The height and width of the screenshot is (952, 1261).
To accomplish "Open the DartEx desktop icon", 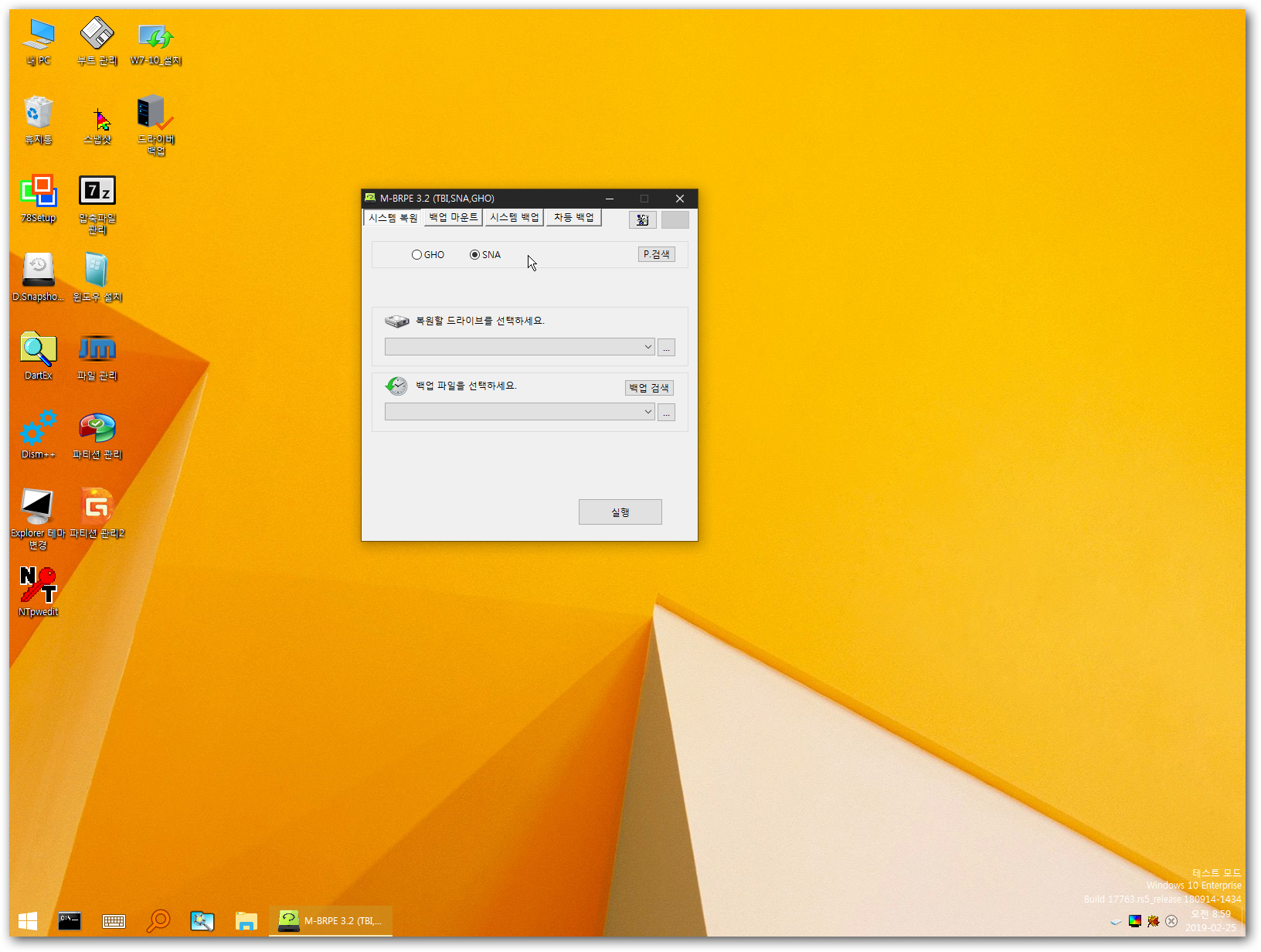I will [x=39, y=357].
